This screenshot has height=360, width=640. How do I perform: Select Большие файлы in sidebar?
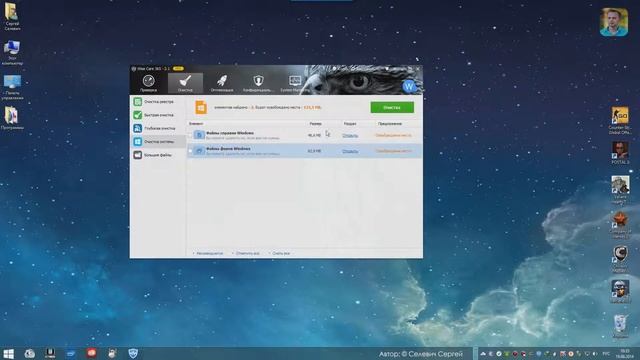[x=158, y=155]
